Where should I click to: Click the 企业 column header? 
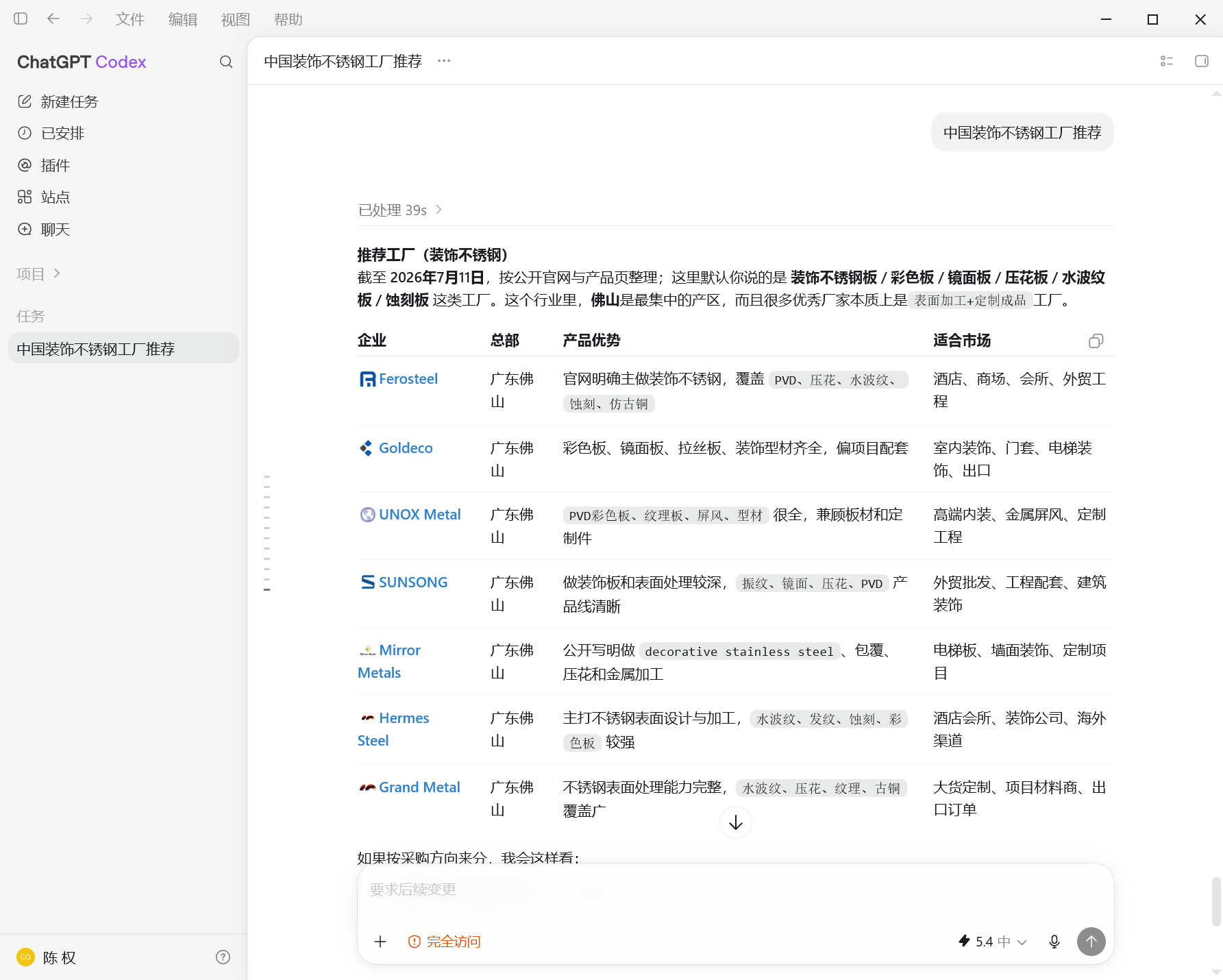pos(372,341)
